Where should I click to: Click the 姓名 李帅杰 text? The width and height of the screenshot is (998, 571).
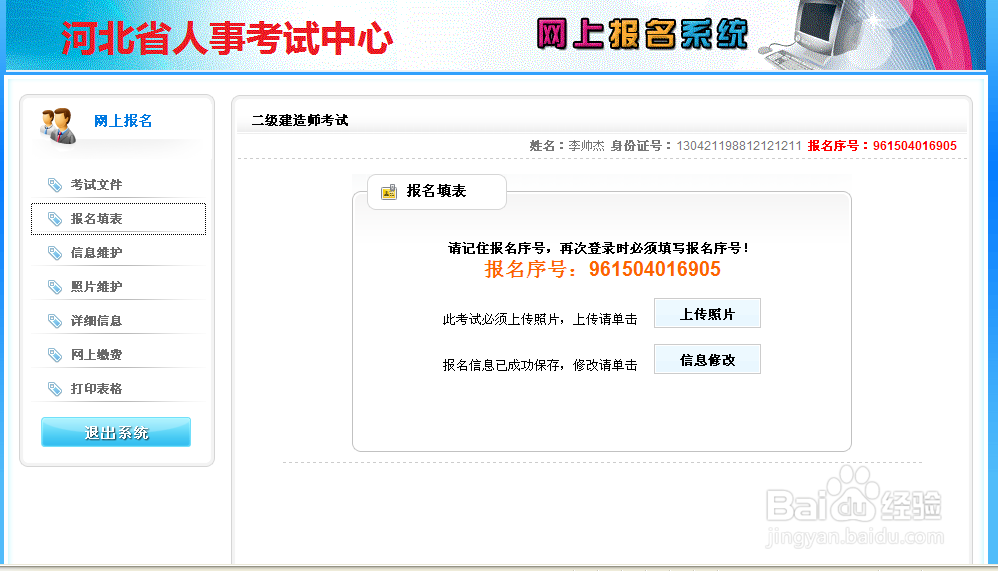coord(567,146)
